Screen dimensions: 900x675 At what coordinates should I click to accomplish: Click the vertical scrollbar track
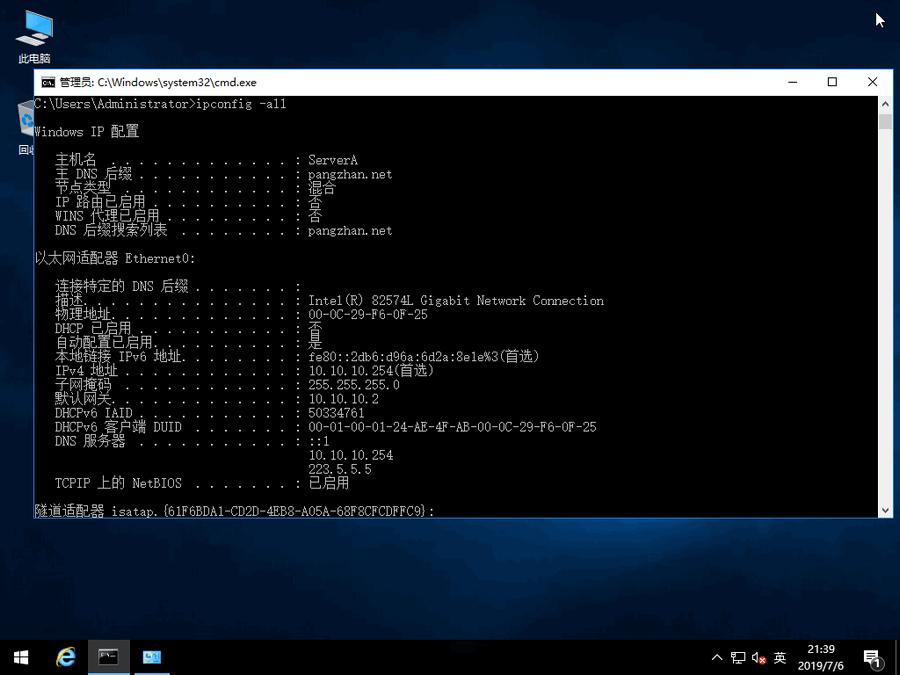tap(882, 300)
